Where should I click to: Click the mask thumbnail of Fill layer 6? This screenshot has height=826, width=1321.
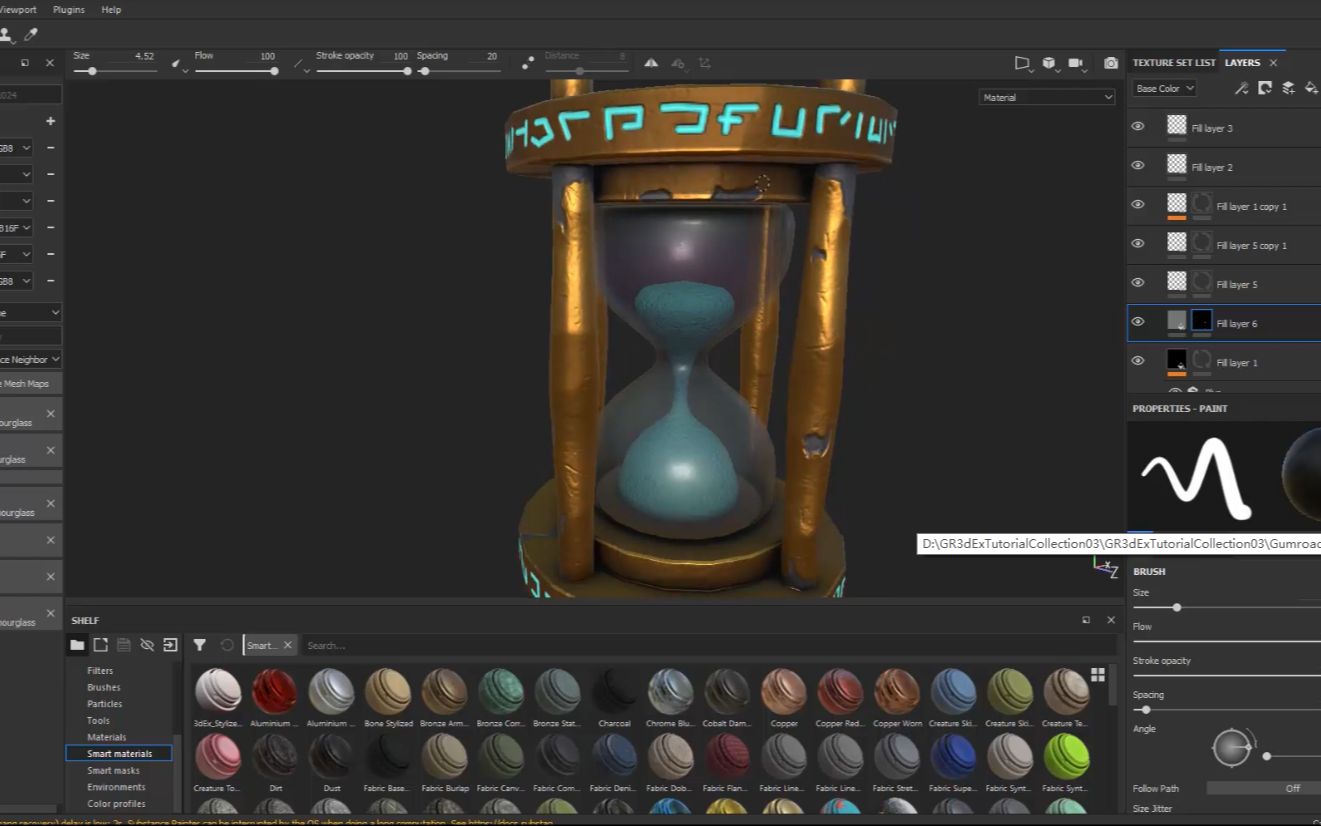coord(1201,321)
